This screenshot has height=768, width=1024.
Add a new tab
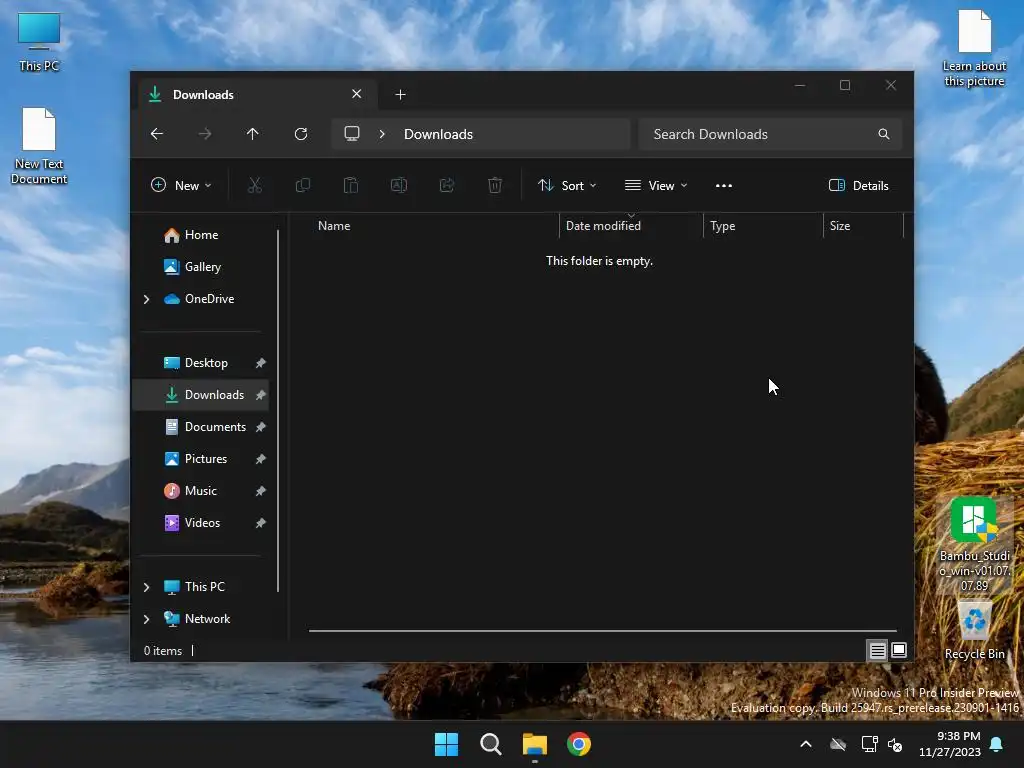400,95
